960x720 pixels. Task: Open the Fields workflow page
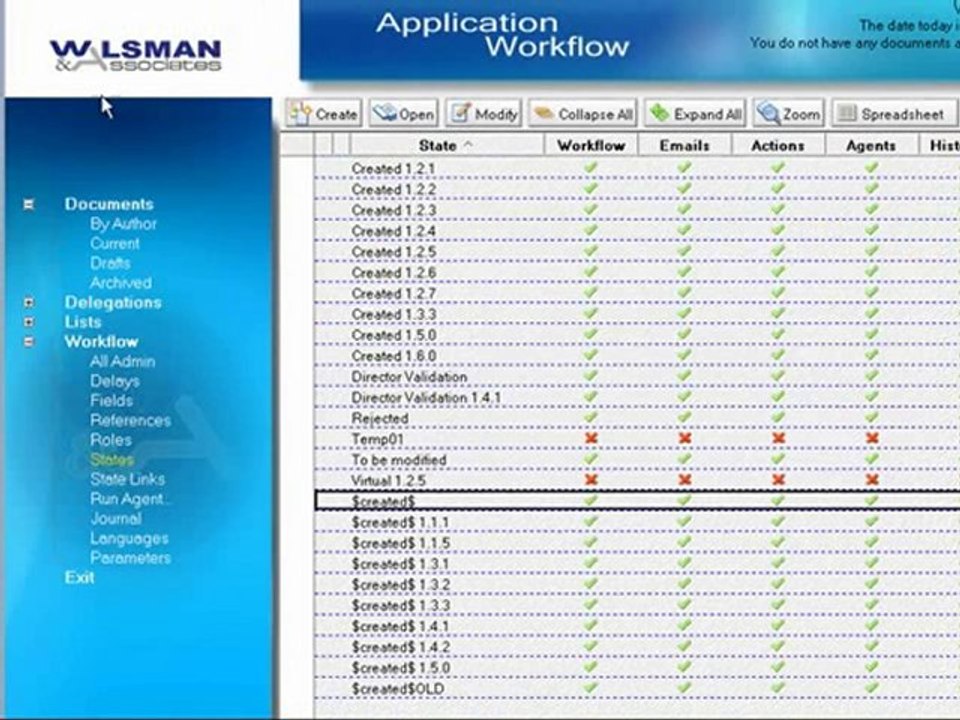(111, 400)
